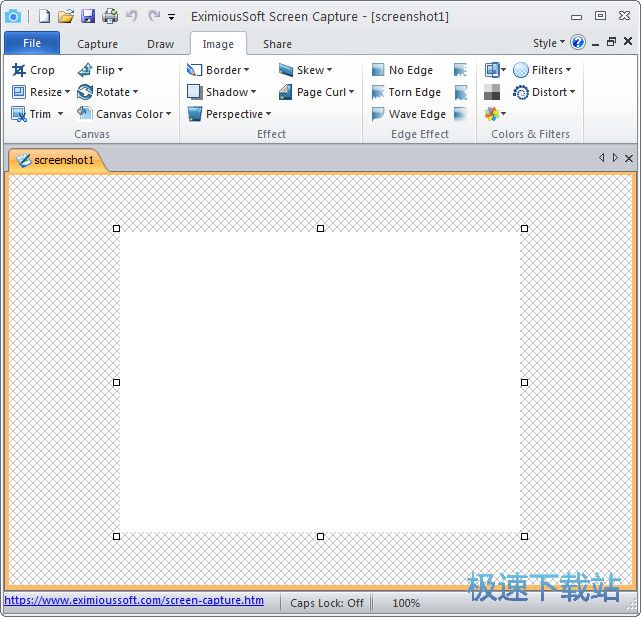
Task: Click the Print icon in quick access toolbar
Action: [x=110, y=16]
